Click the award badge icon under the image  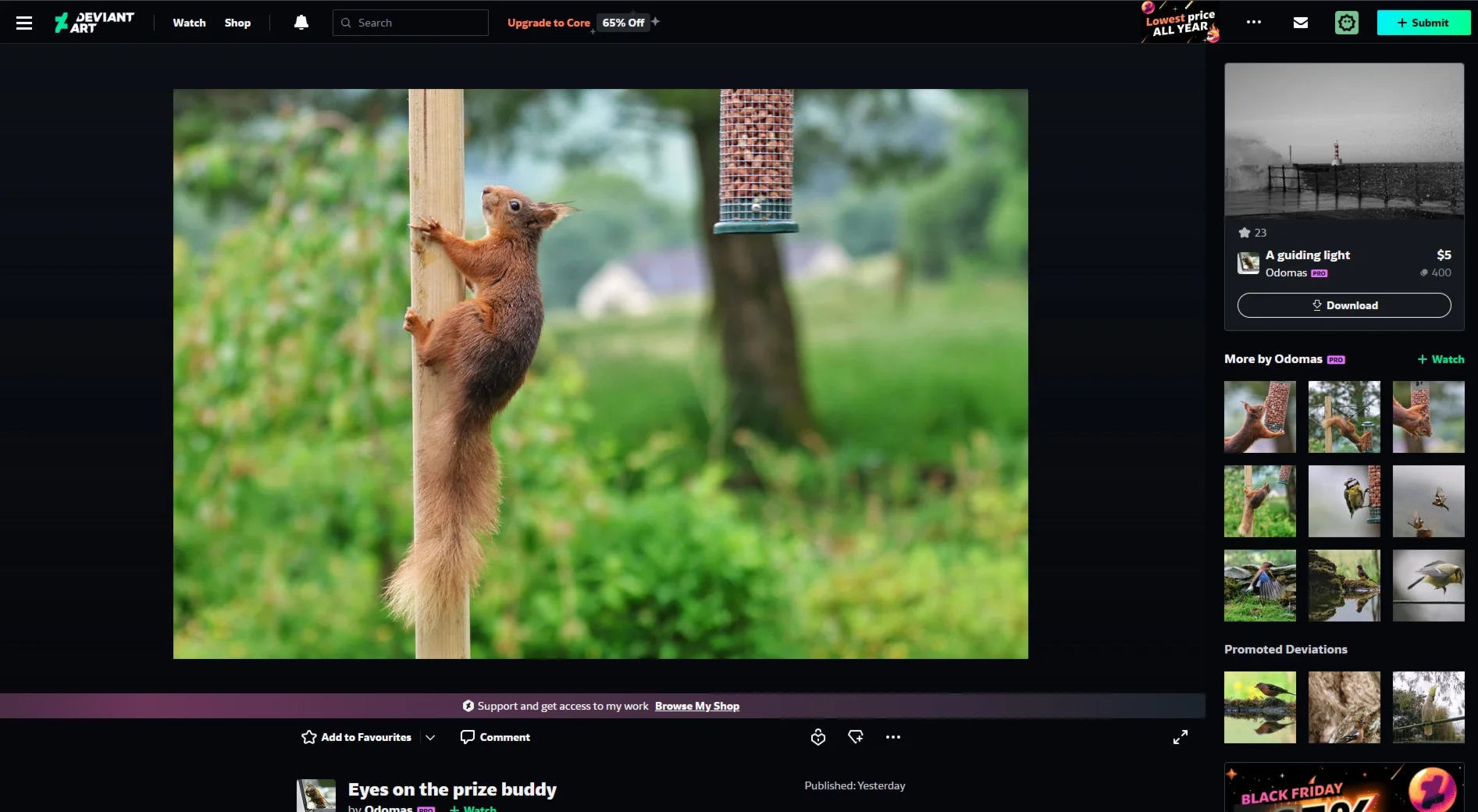point(817,737)
